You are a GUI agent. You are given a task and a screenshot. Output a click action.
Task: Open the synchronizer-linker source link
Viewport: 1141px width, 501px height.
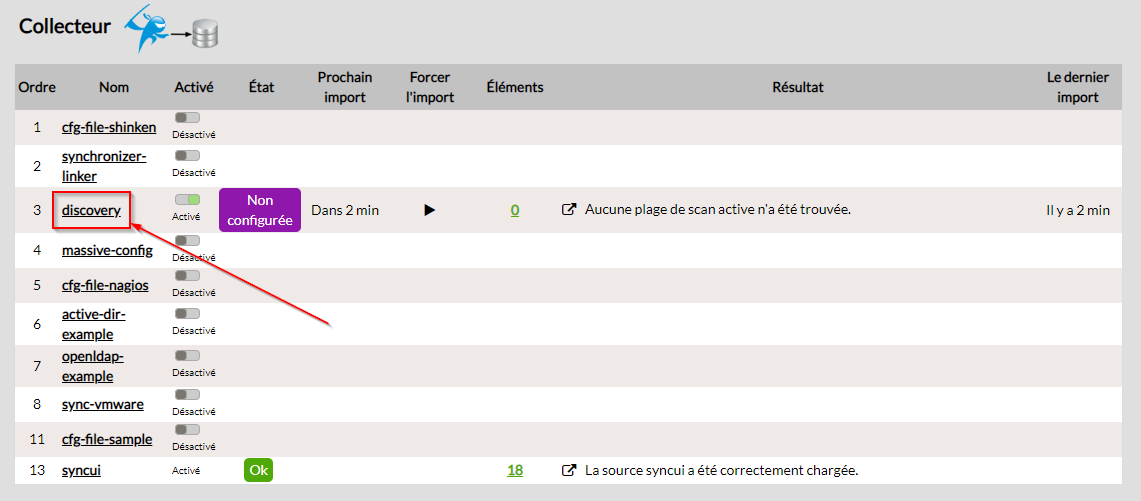coord(104,166)
